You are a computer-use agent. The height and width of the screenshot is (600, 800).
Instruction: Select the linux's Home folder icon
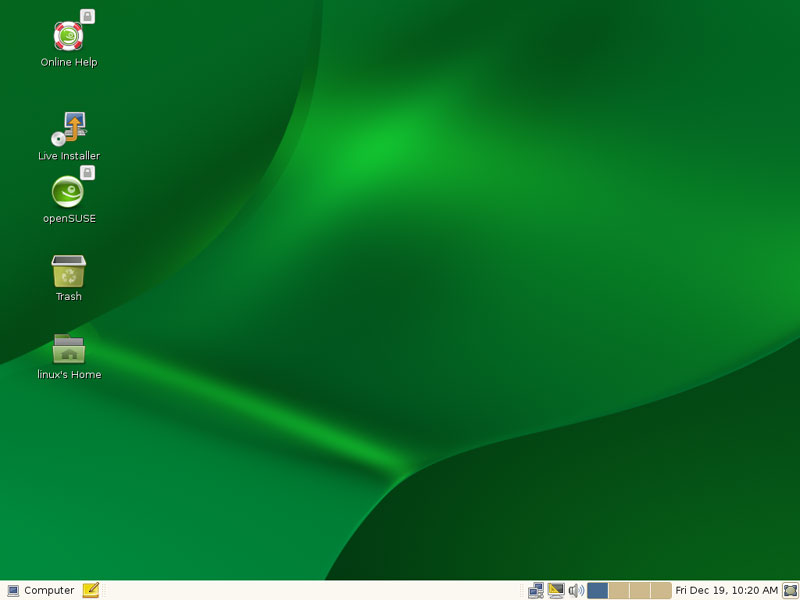69,349
